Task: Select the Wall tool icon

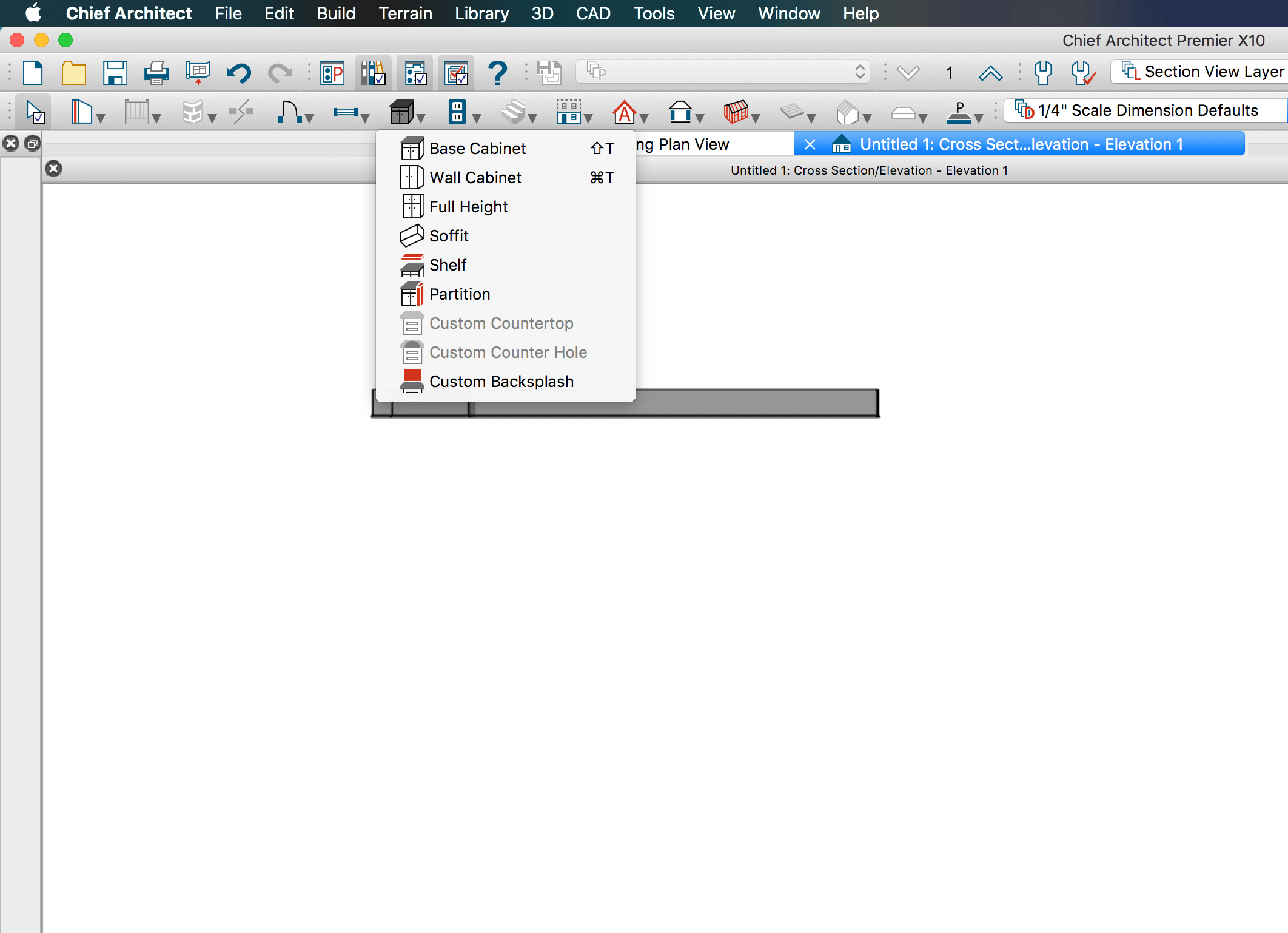Action: coord(81,112)
